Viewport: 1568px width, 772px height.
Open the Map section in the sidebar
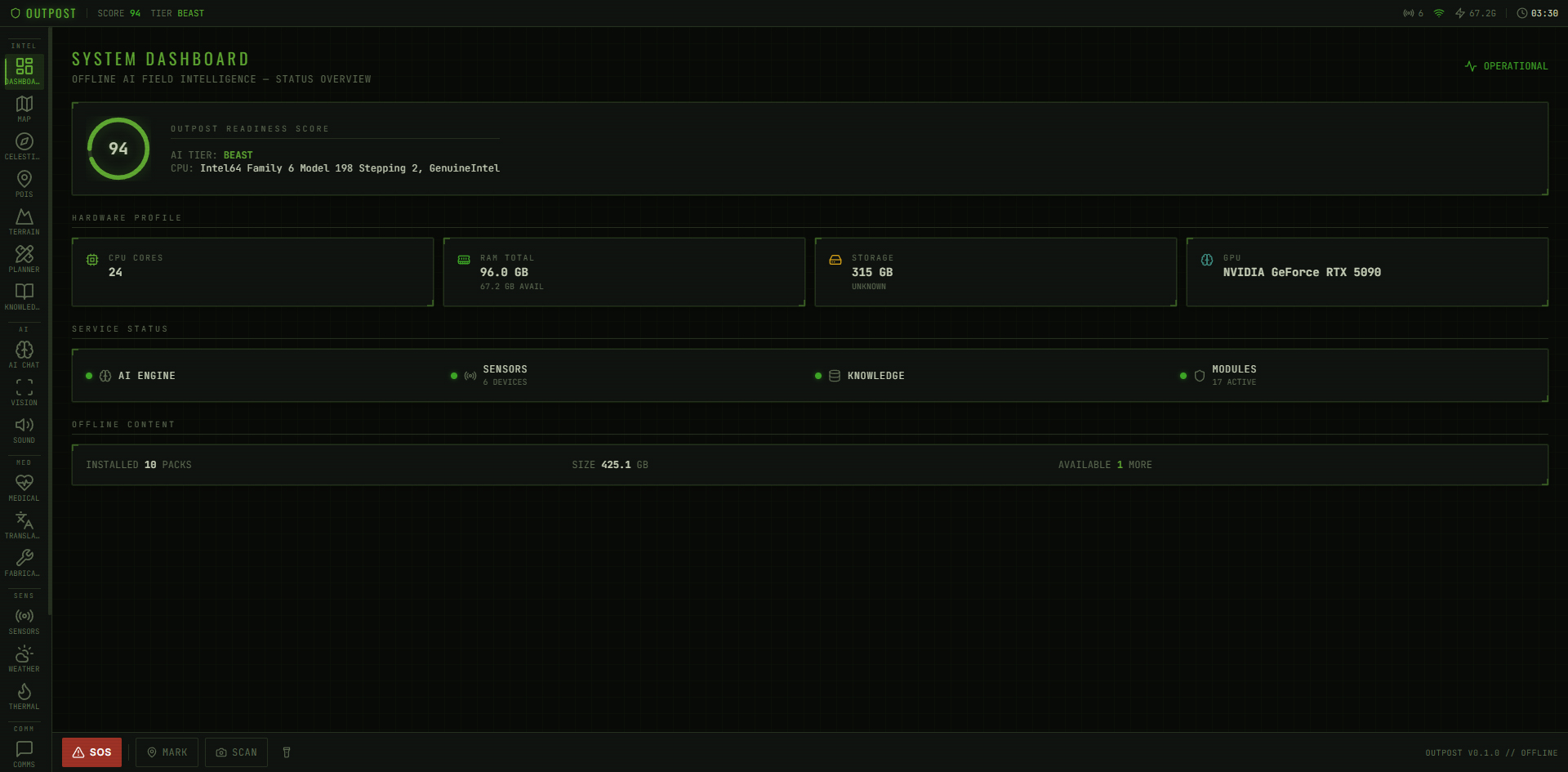[x=24, y=109]
